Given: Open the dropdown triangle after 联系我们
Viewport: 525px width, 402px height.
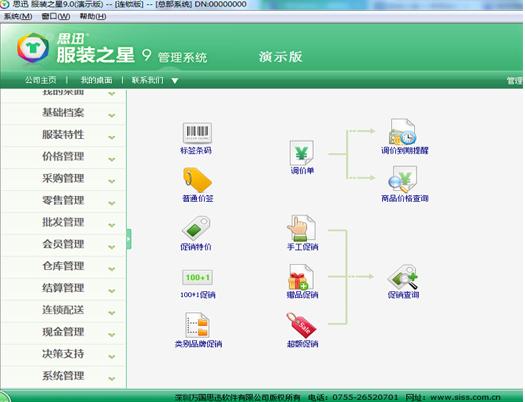Looking at the screenshot, I should coord(175,81).
